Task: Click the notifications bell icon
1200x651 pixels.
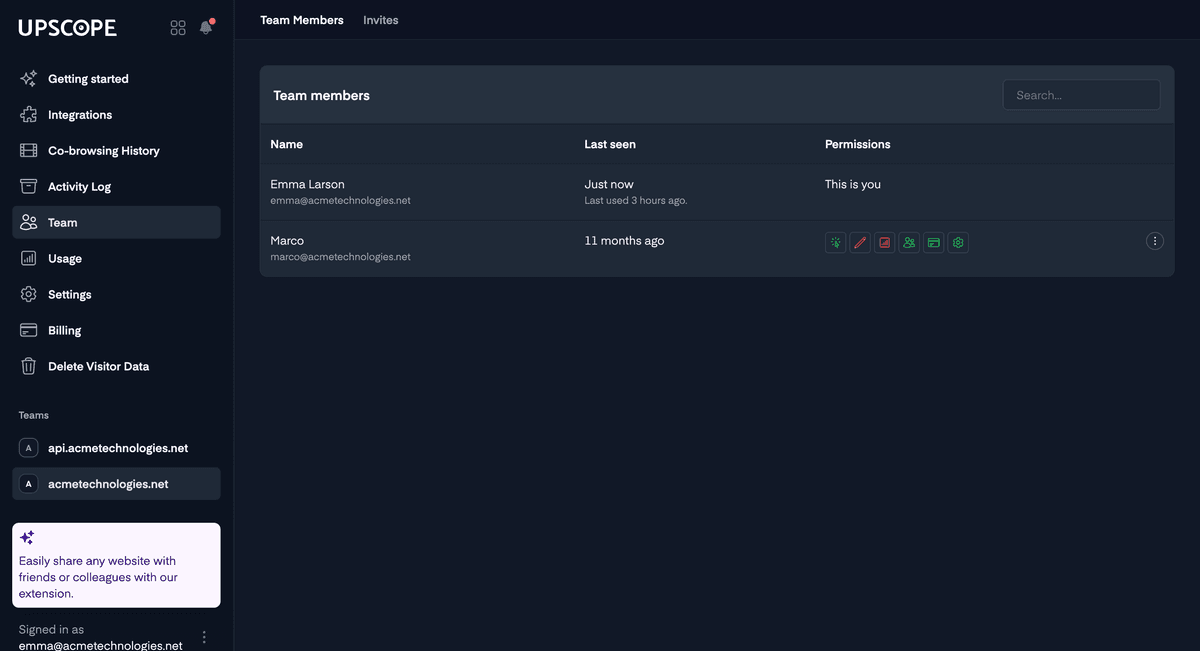Action: click(x=206, y=28)
